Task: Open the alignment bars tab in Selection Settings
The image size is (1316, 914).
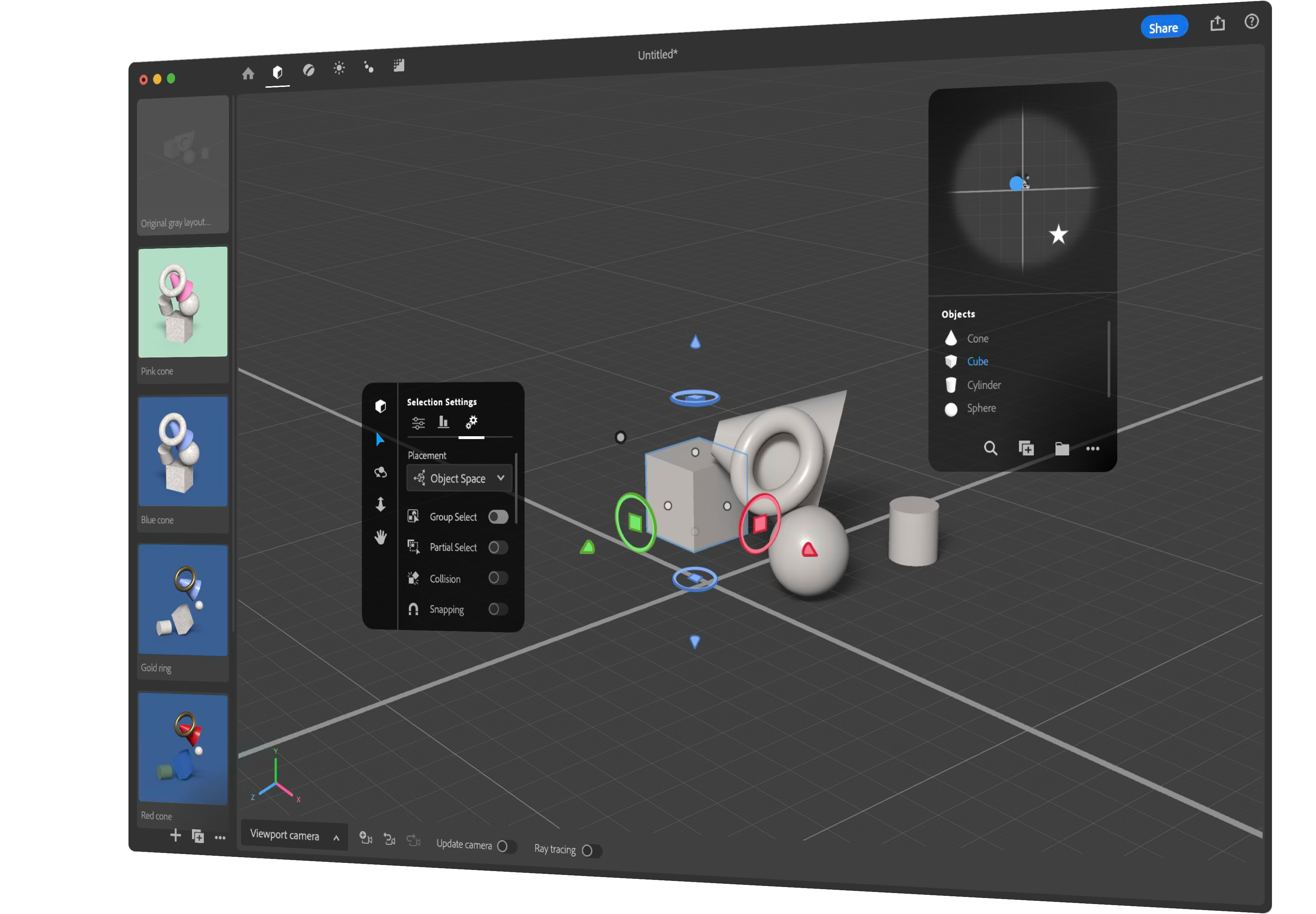Action: (x=443, y=423)
